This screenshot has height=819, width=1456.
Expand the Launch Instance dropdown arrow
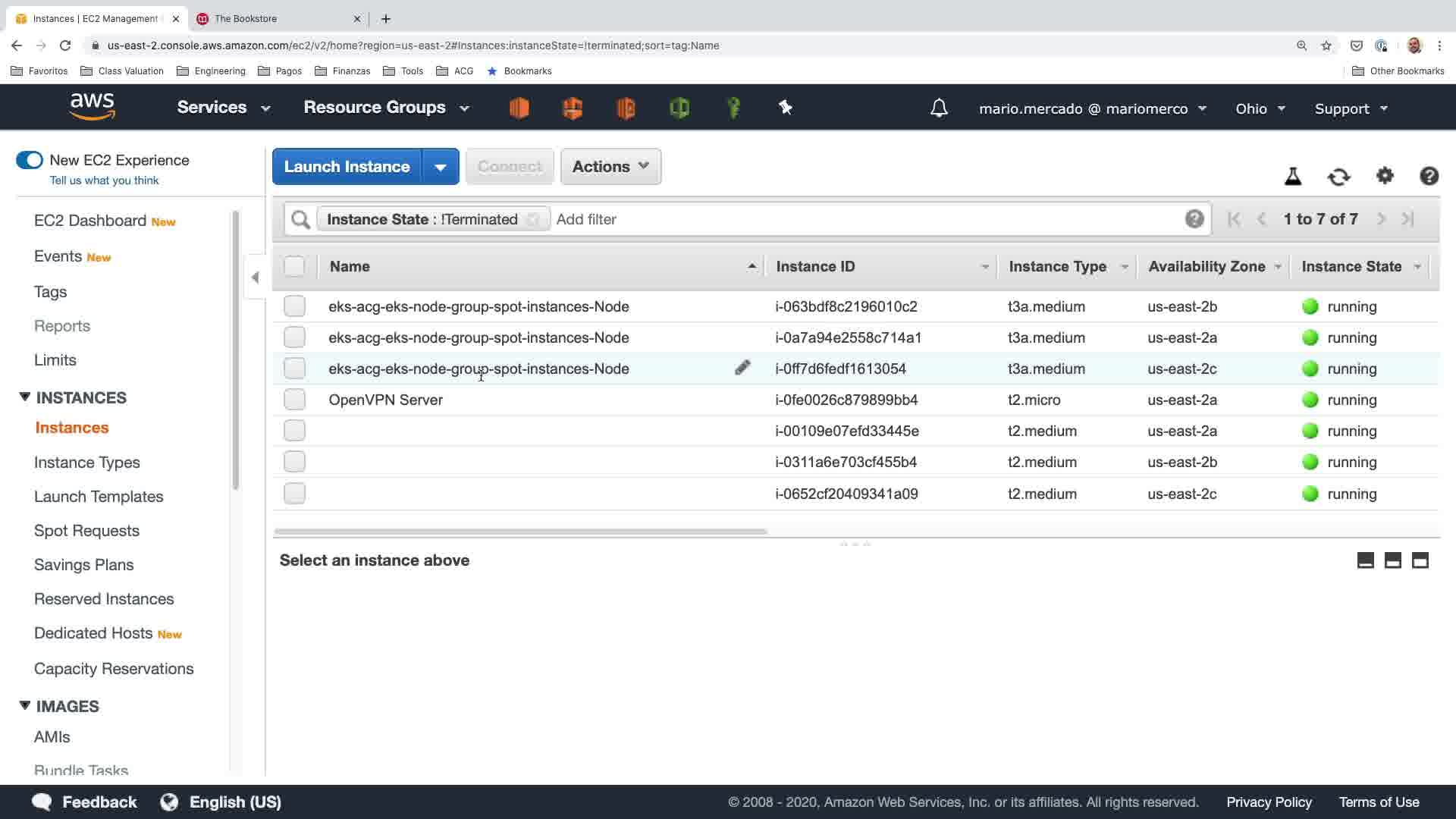point(440,167)
